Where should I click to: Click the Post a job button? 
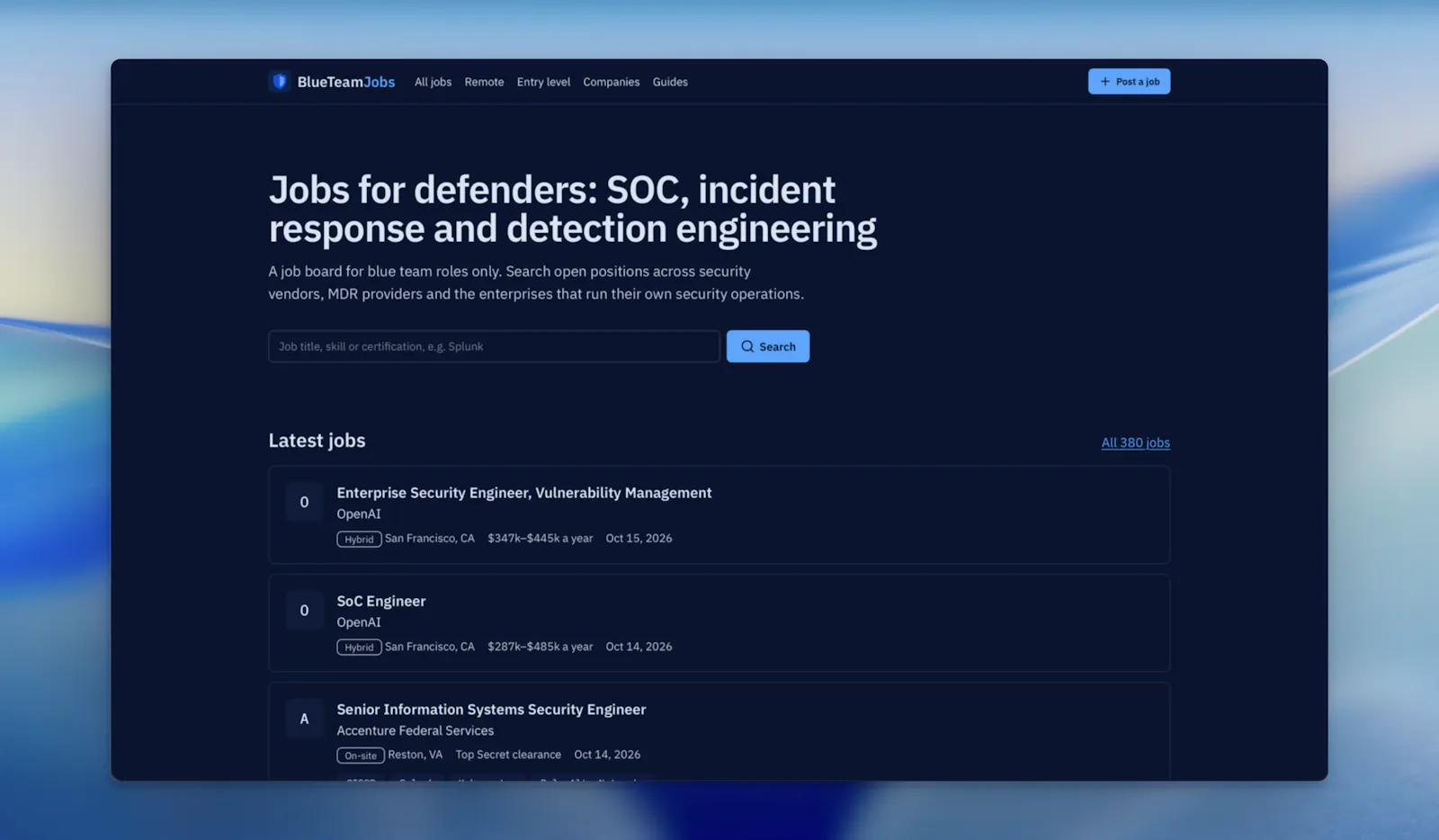1129,81
